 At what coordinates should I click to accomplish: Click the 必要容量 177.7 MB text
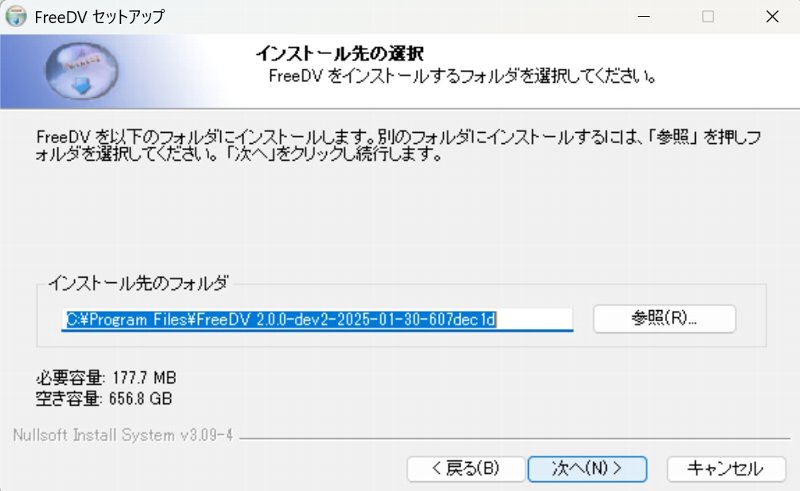pyautogui.click(x=106, y=378)
